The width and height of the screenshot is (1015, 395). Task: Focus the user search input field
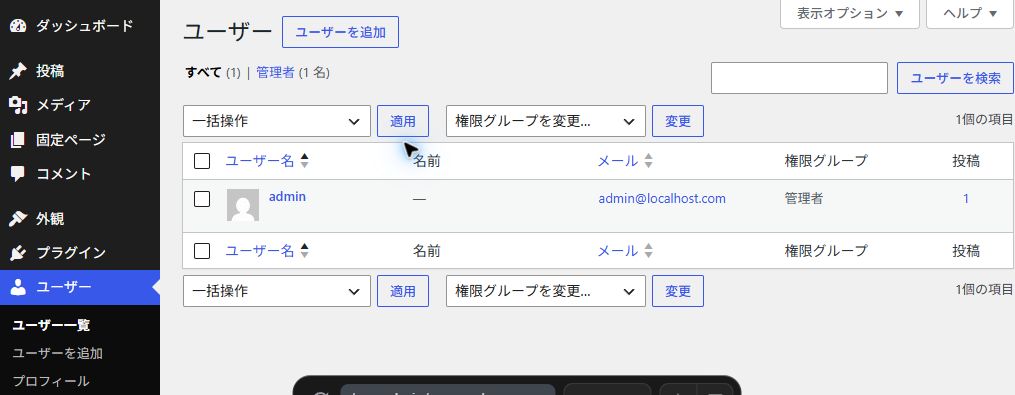[x=799, y=78]
